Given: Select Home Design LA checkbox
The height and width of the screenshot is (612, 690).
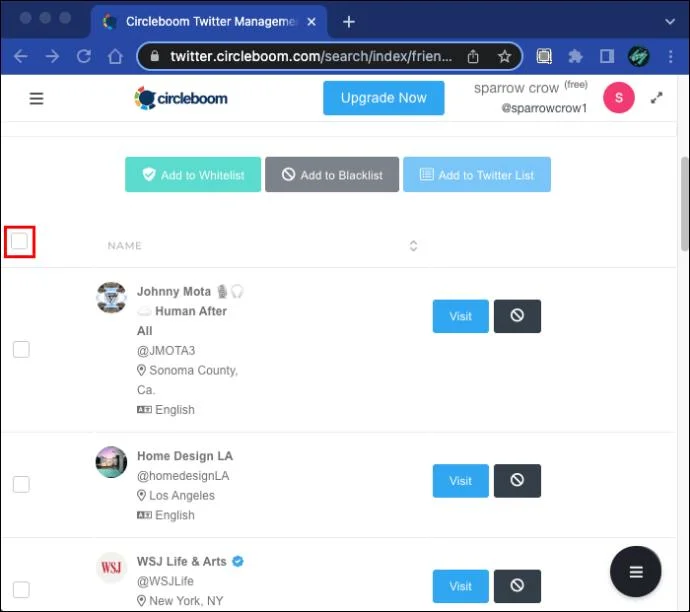Looking at the screenshot, I should [x=21, y=484].
